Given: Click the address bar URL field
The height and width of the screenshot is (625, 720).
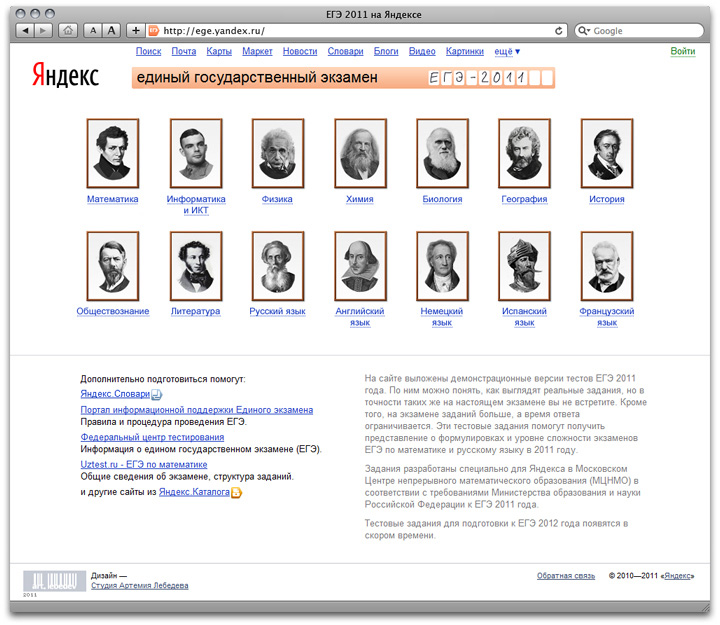Looking at the screenshot, I should [350, 30].
